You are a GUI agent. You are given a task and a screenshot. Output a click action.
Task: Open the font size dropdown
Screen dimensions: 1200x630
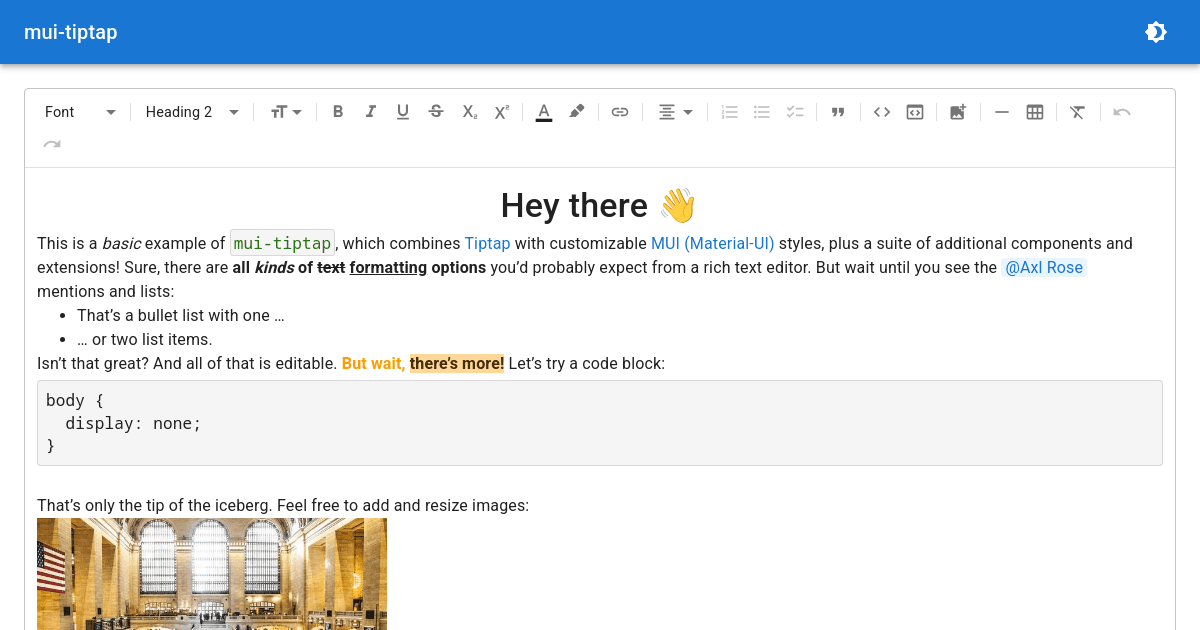coord(286,112)
